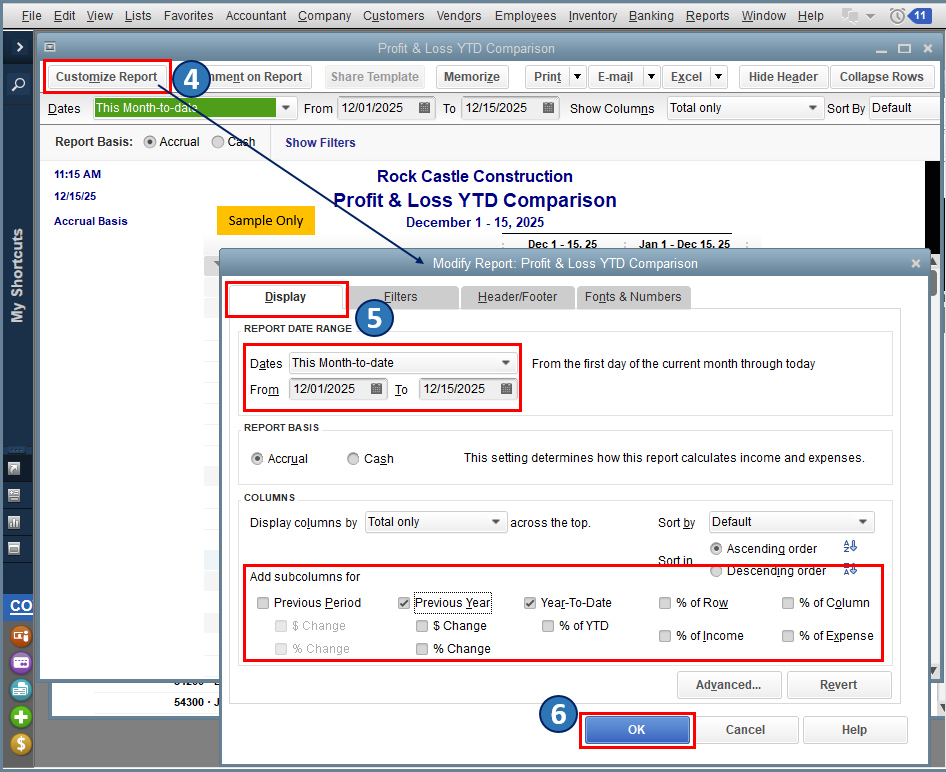Click the Memorize button
The height and width of the screenshot is (772, 946).
tap(471, 77)
